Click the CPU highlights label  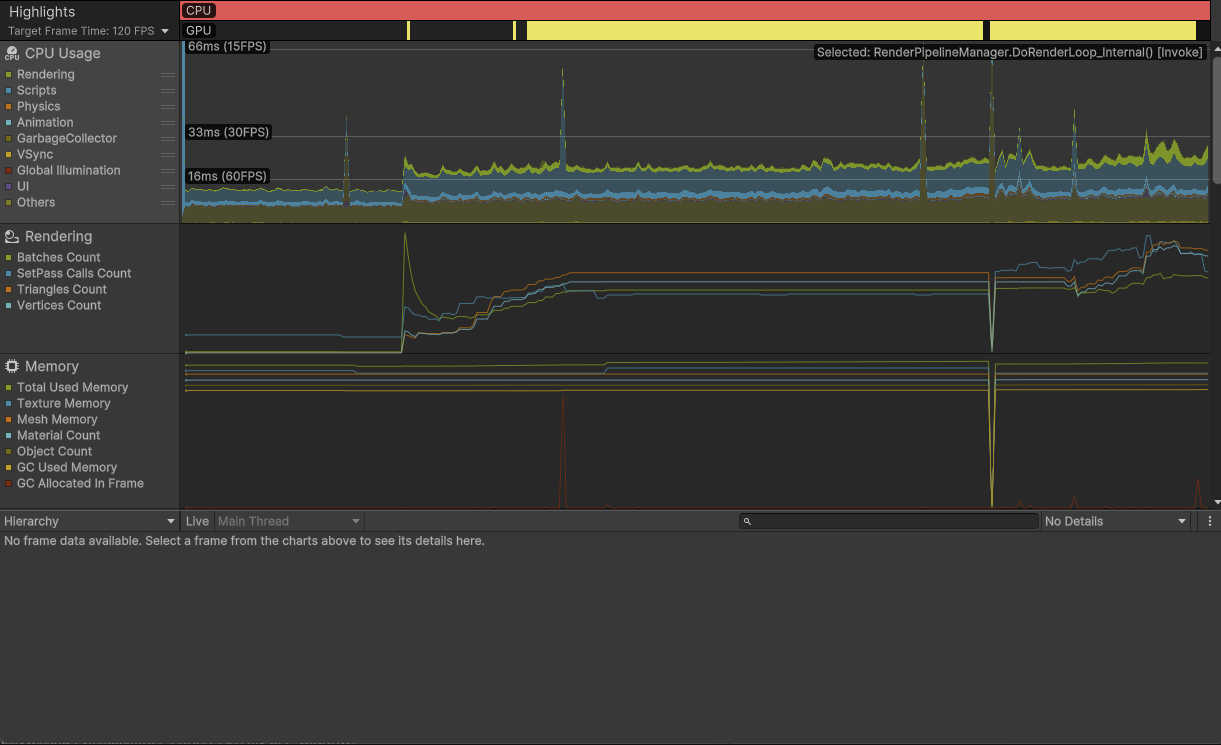(x=199, y=11)
